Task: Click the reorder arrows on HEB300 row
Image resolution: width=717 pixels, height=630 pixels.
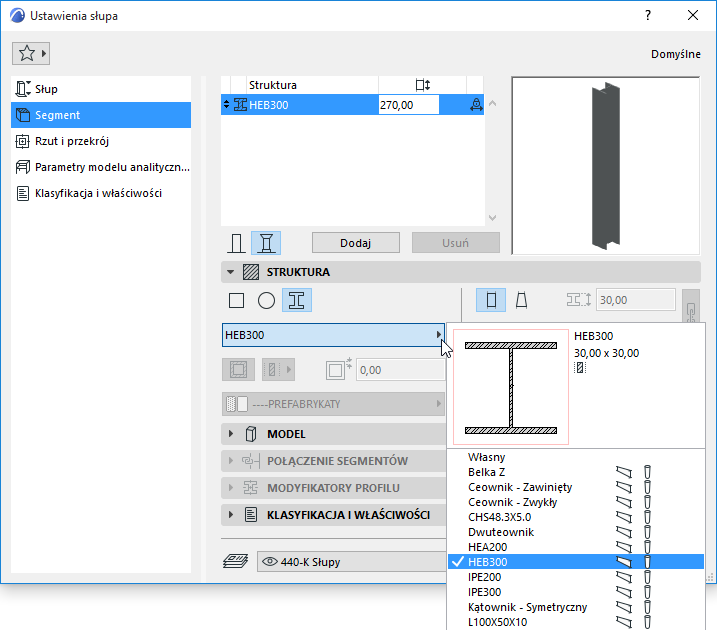Action: click(226, 105)
